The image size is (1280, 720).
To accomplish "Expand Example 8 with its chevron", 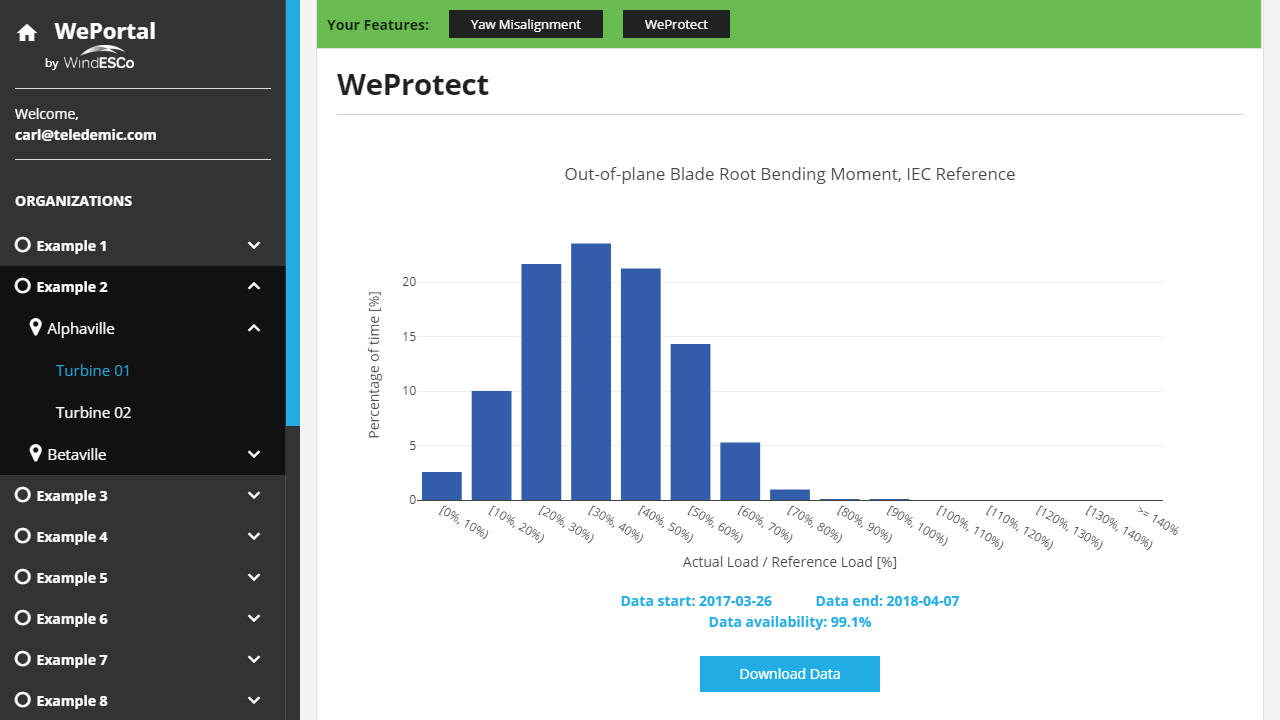I will (x=254, y=700).
